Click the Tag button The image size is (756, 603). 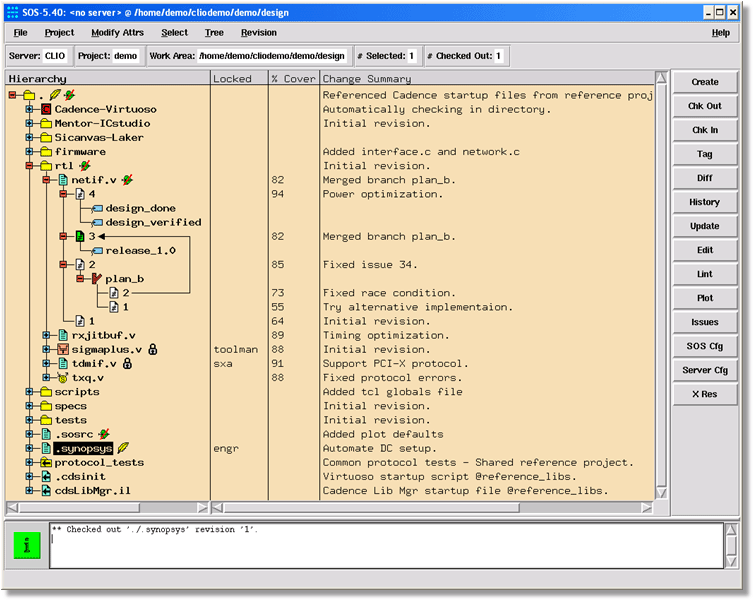click(705, 154)
